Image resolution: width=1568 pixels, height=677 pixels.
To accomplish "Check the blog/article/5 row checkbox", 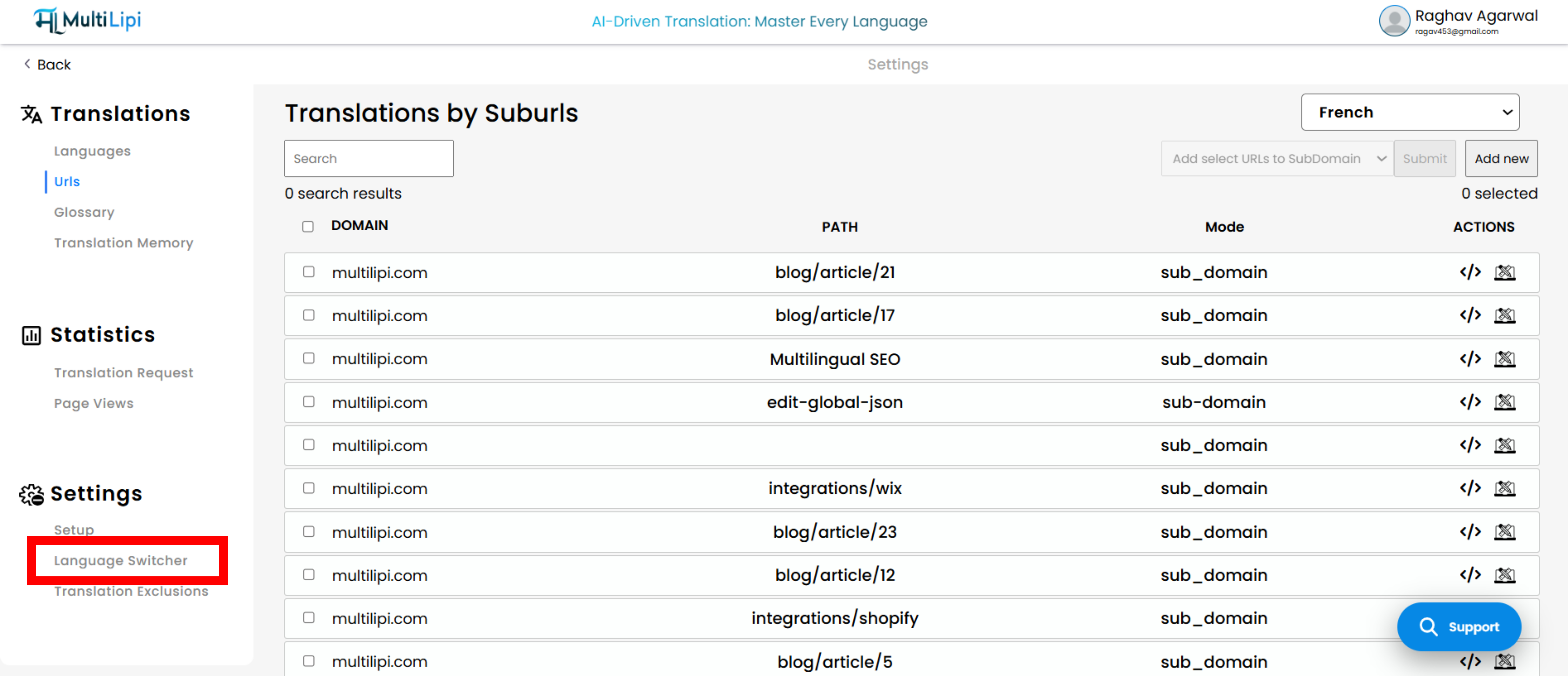I will click(309, 660).
